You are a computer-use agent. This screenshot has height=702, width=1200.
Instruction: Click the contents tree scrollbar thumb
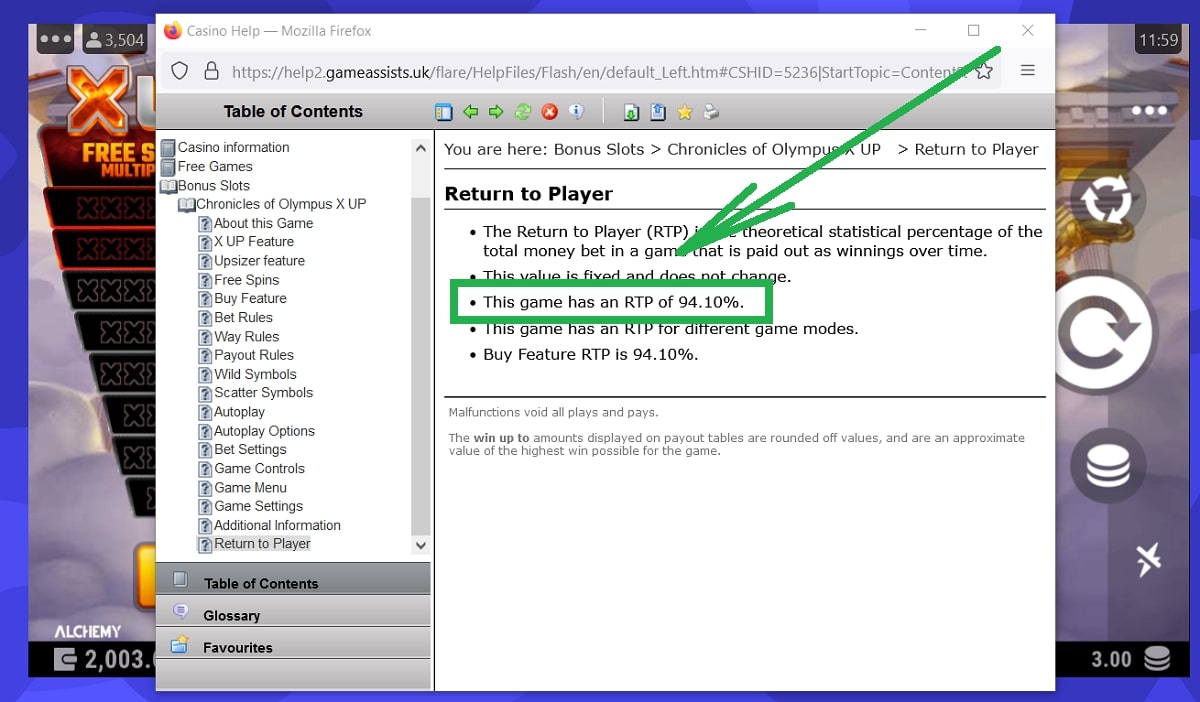coord(421,365)
